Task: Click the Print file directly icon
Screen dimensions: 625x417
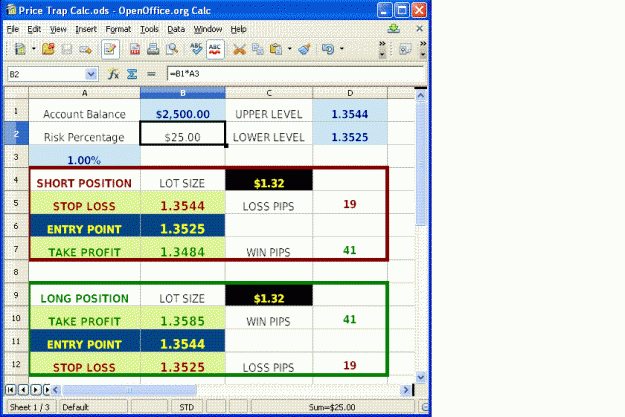Action: coord(153,49)
